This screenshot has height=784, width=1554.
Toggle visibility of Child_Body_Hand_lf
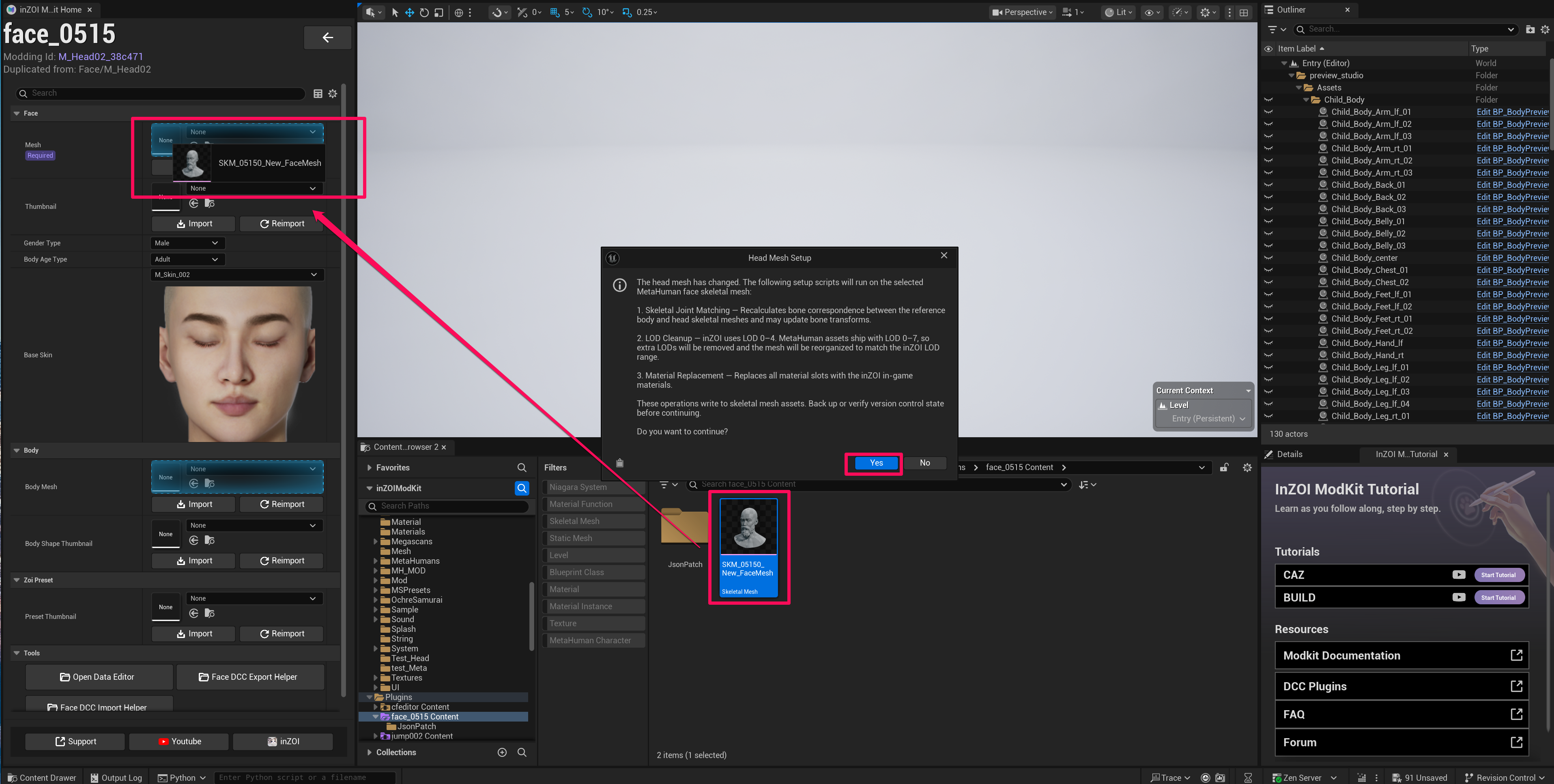point(1268,343)
